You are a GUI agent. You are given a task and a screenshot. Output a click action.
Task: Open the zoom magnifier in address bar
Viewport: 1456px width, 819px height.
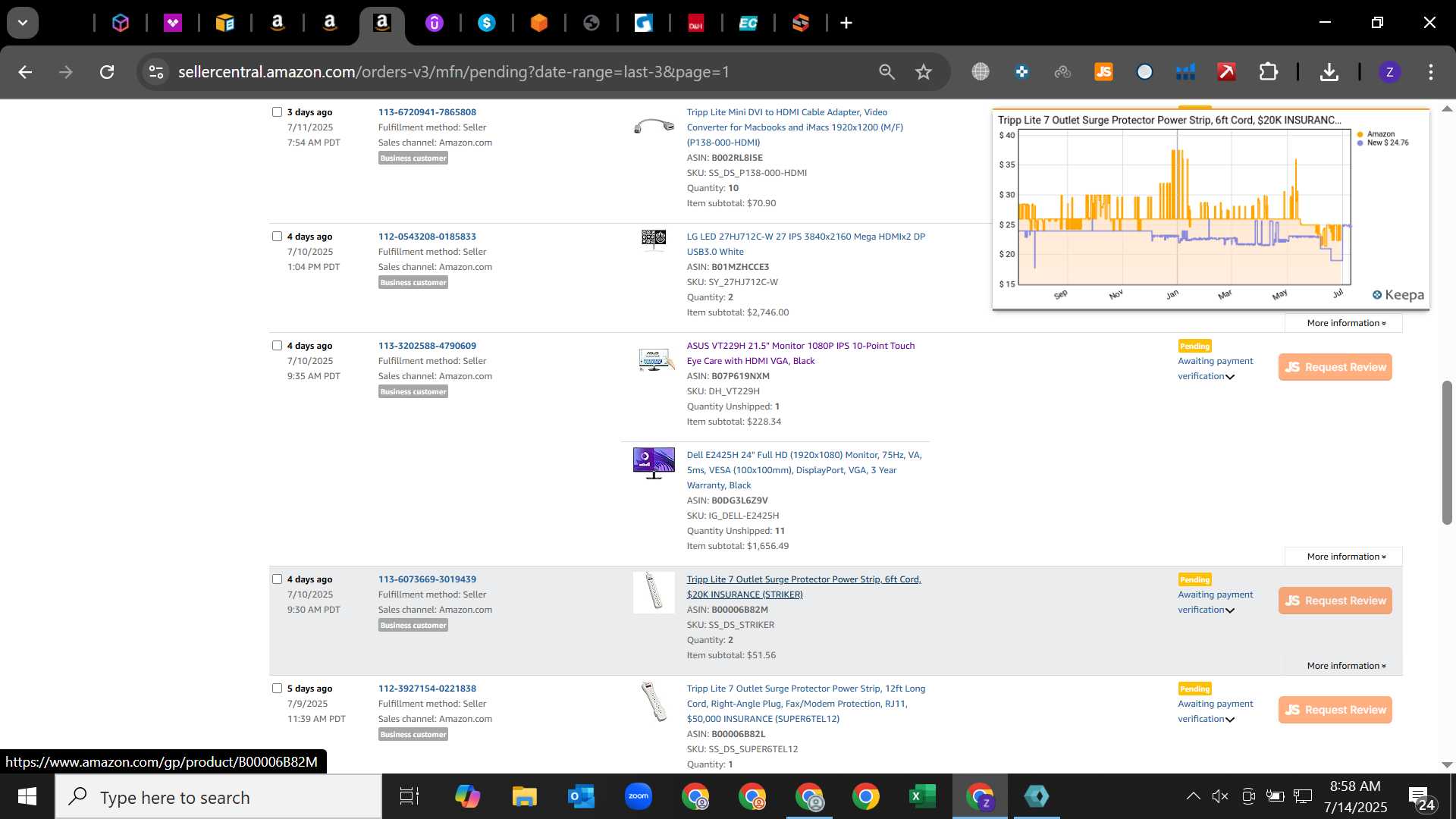tap(886, 72)
